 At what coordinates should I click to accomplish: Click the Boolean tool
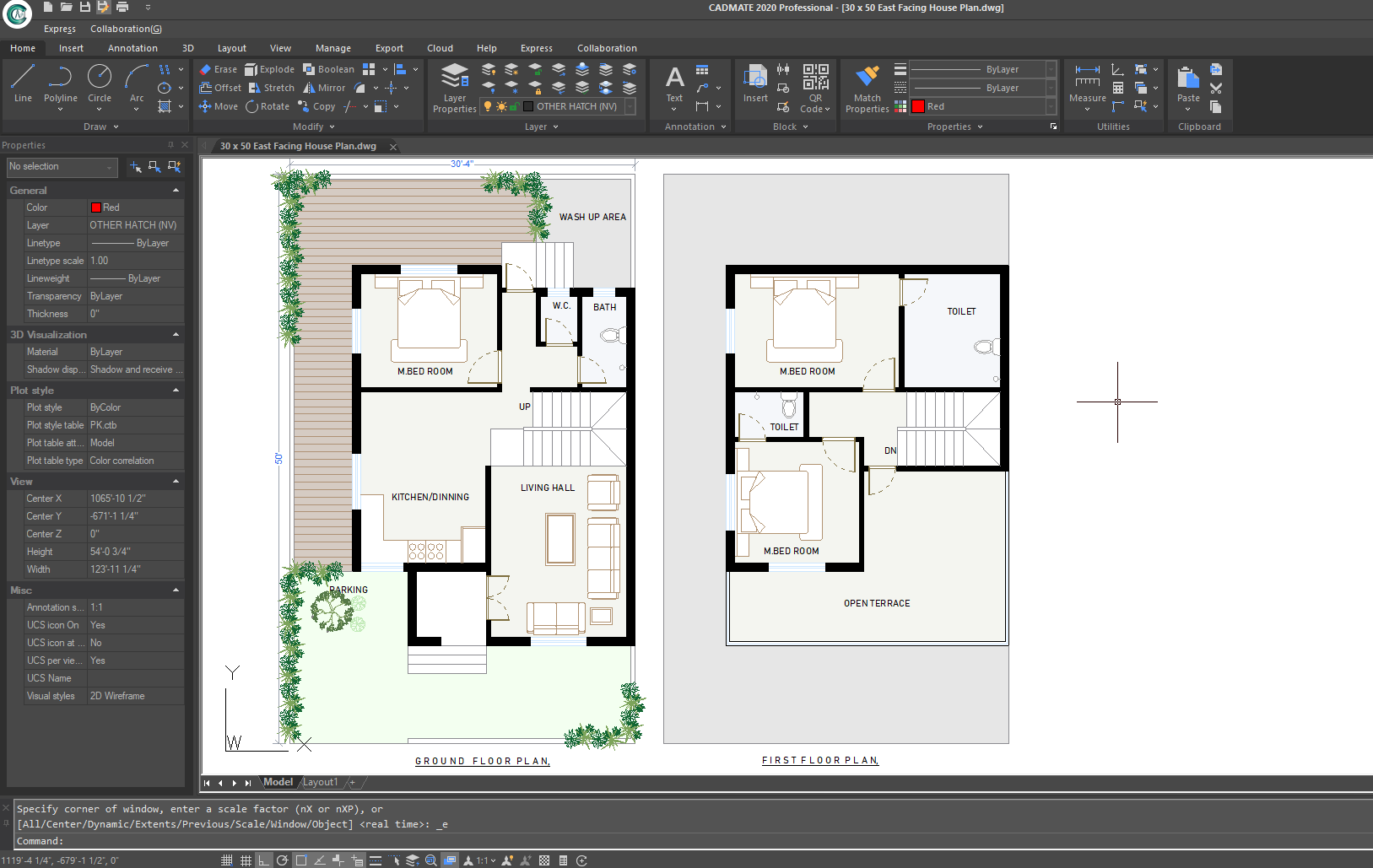coord(328,69)
